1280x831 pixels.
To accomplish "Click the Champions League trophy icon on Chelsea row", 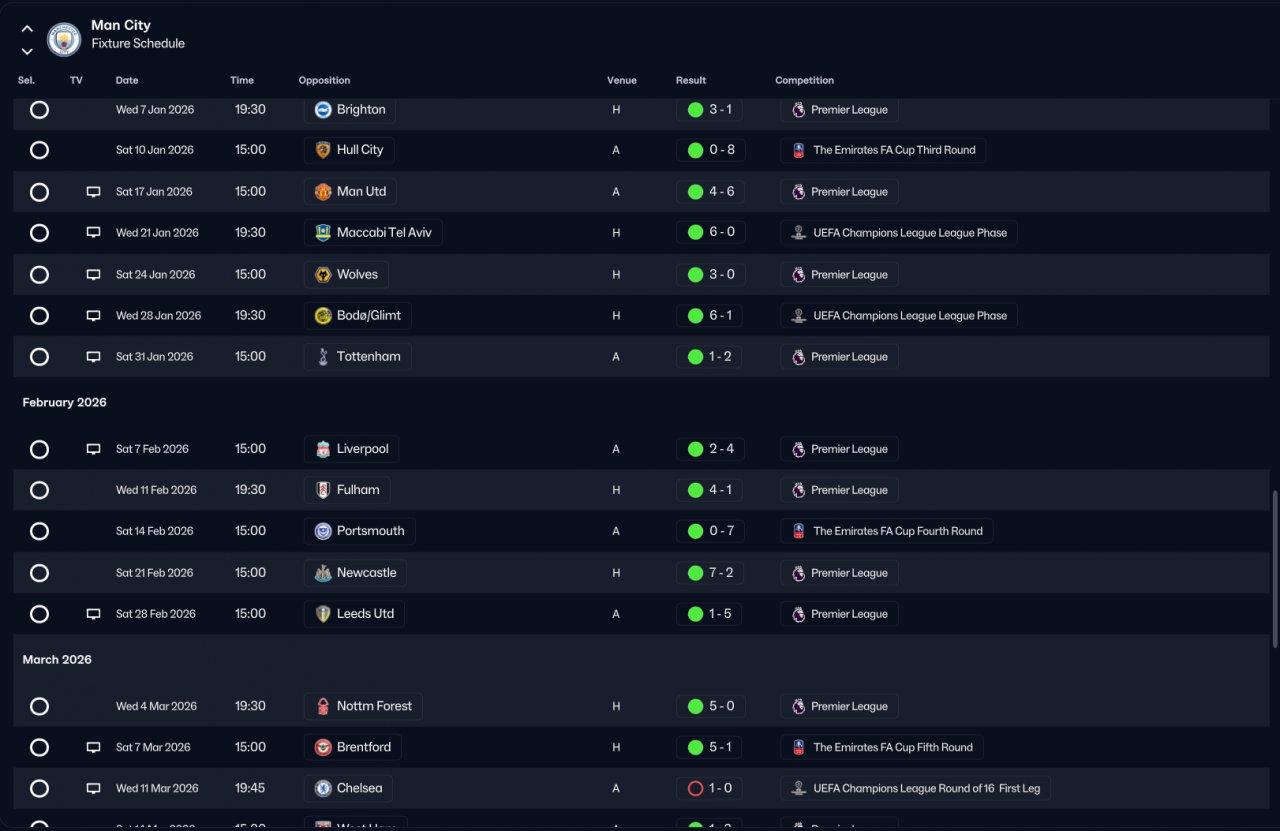I will (x=798, y=788).
